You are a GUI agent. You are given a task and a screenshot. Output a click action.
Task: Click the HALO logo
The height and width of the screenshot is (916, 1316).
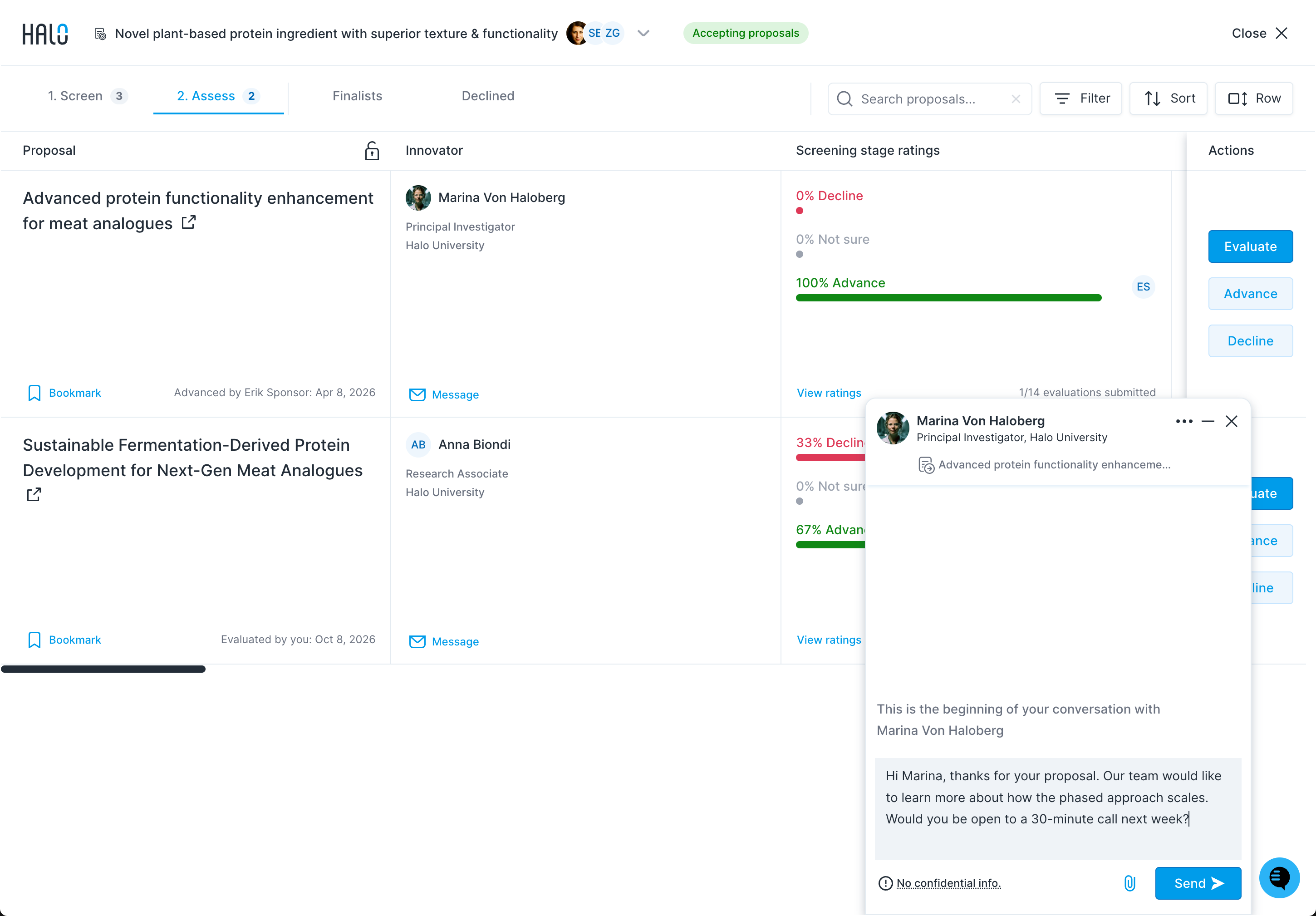pos(45,34)
